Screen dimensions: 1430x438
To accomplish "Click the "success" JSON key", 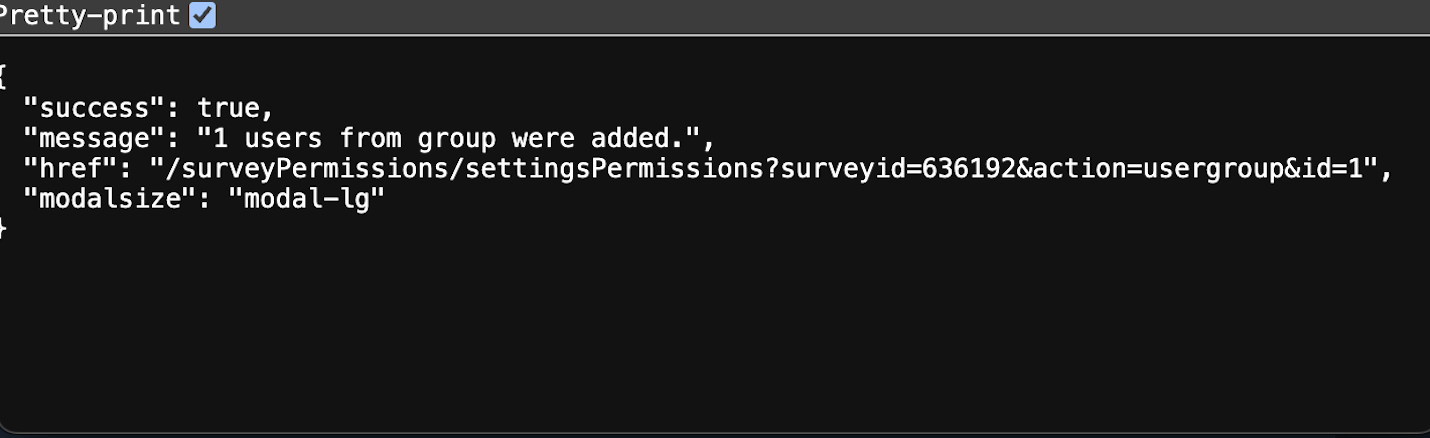I will click(x=93, y=107).
